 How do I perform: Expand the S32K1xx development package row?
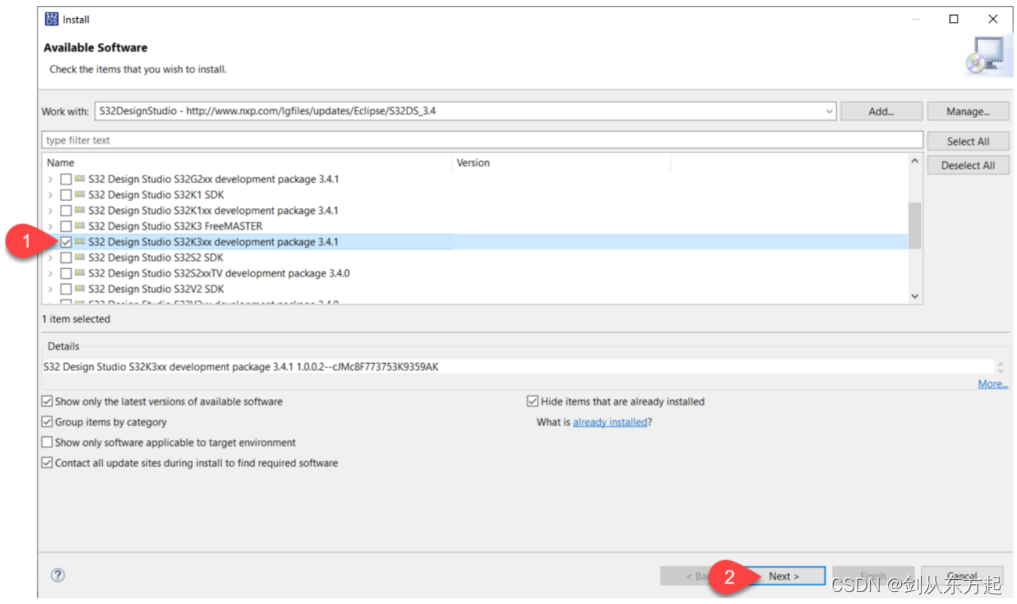click(51, 210)
